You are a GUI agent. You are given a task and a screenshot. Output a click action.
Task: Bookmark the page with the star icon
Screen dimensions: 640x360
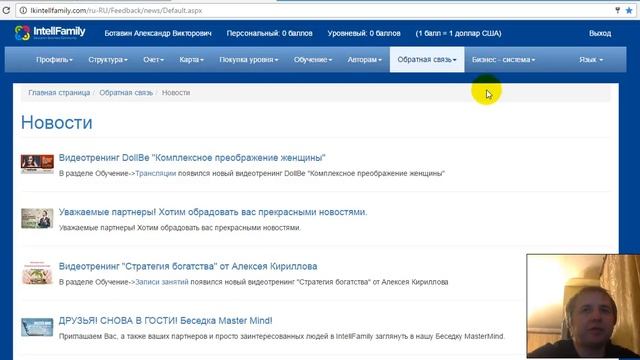pos(629,11)
